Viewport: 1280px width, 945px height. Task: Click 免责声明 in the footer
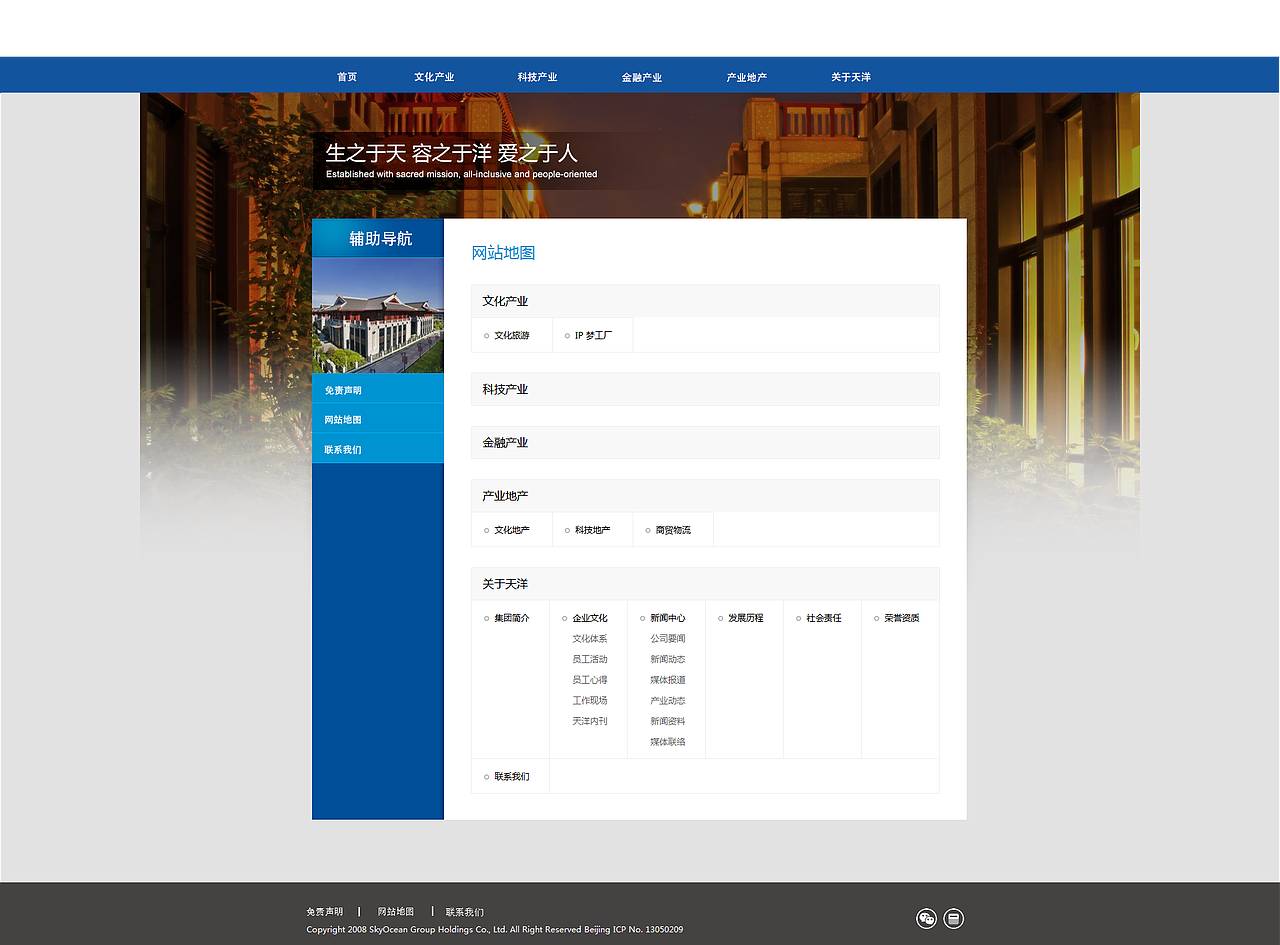325,912
